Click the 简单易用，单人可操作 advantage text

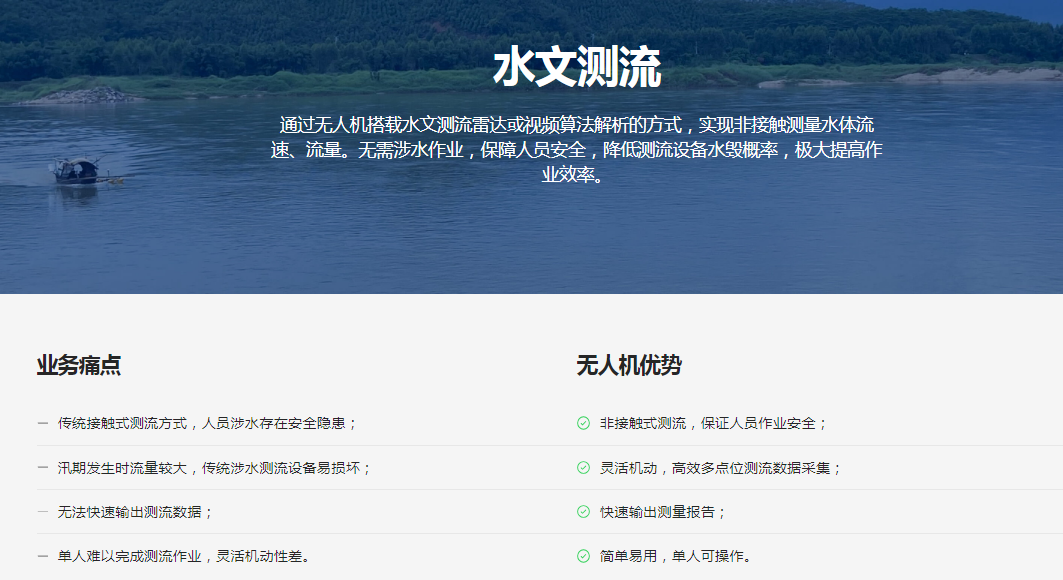pyautogui.click(x=676, y=556)
